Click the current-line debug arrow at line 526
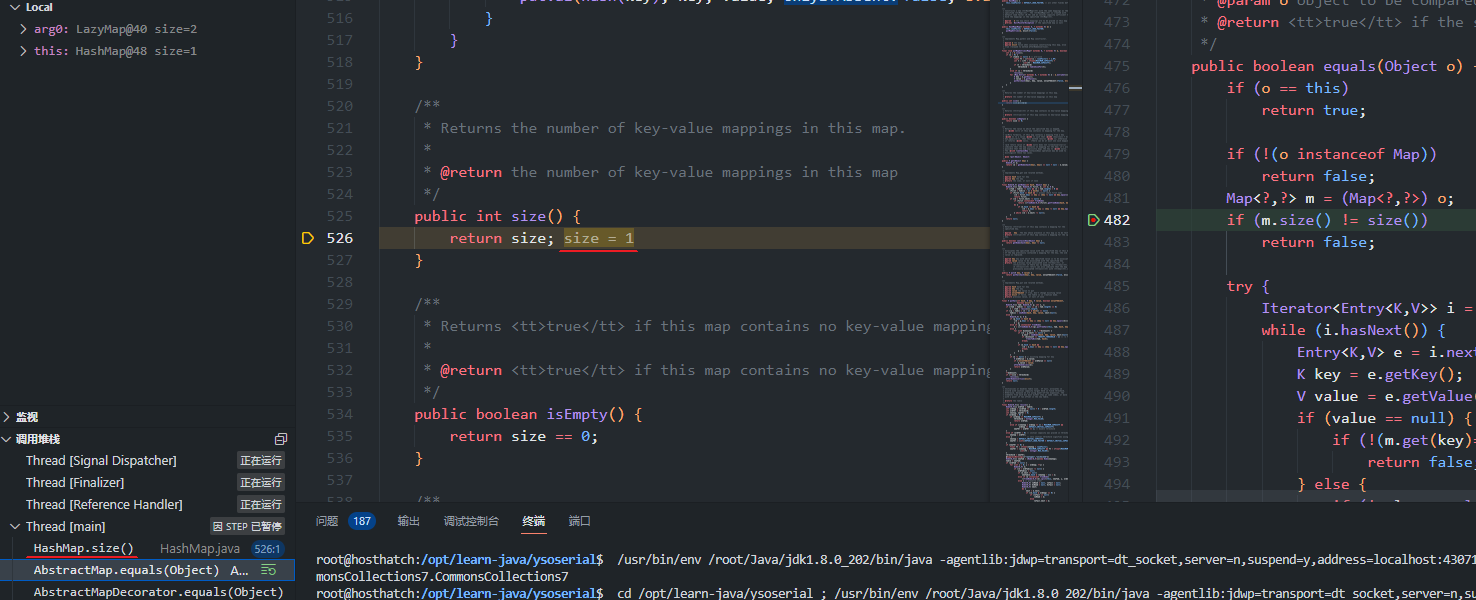 (x=307, y=238)
